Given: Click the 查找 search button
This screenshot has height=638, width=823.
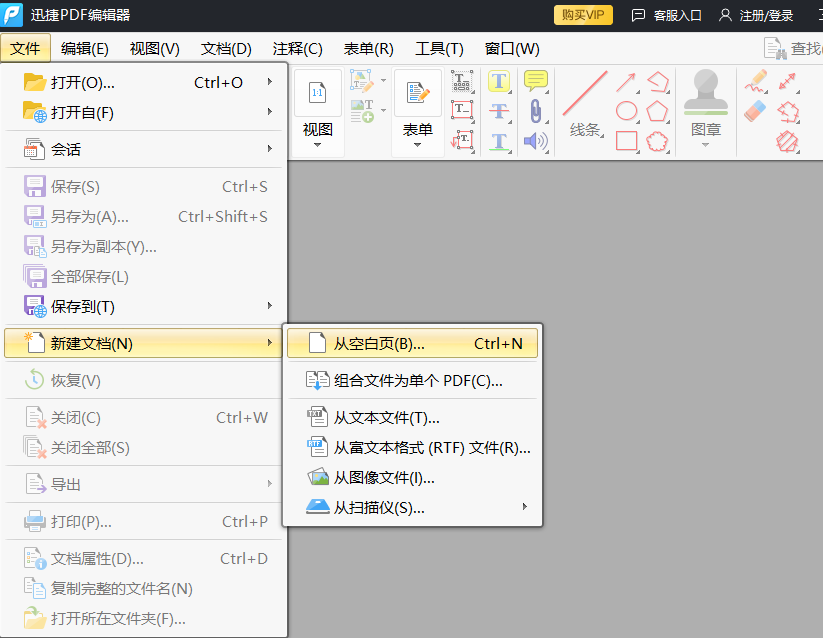Looking at the screenshot, I should pos(793,49).
